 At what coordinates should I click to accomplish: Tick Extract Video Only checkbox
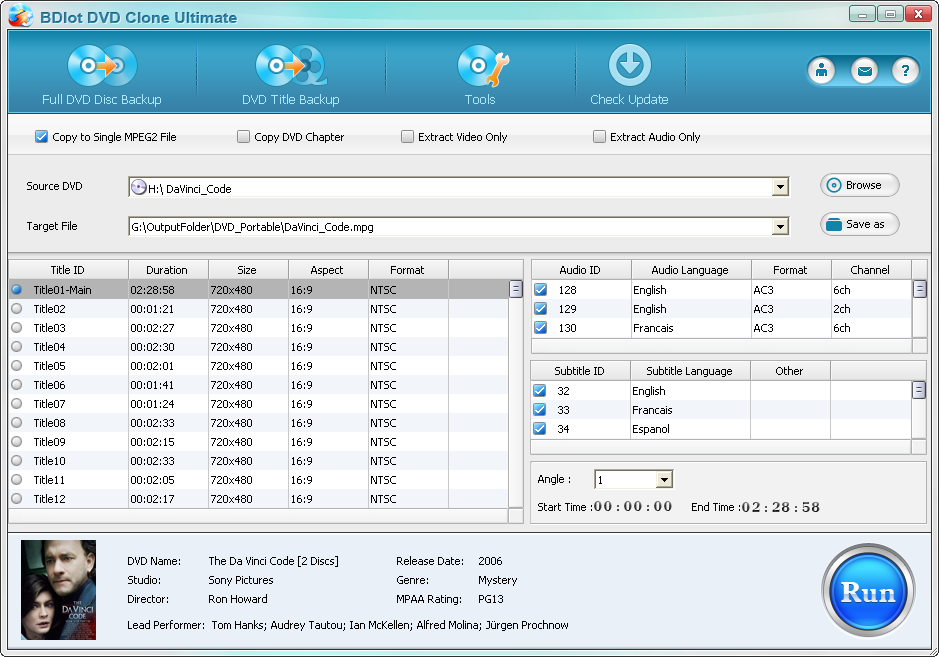click(407, 137)
